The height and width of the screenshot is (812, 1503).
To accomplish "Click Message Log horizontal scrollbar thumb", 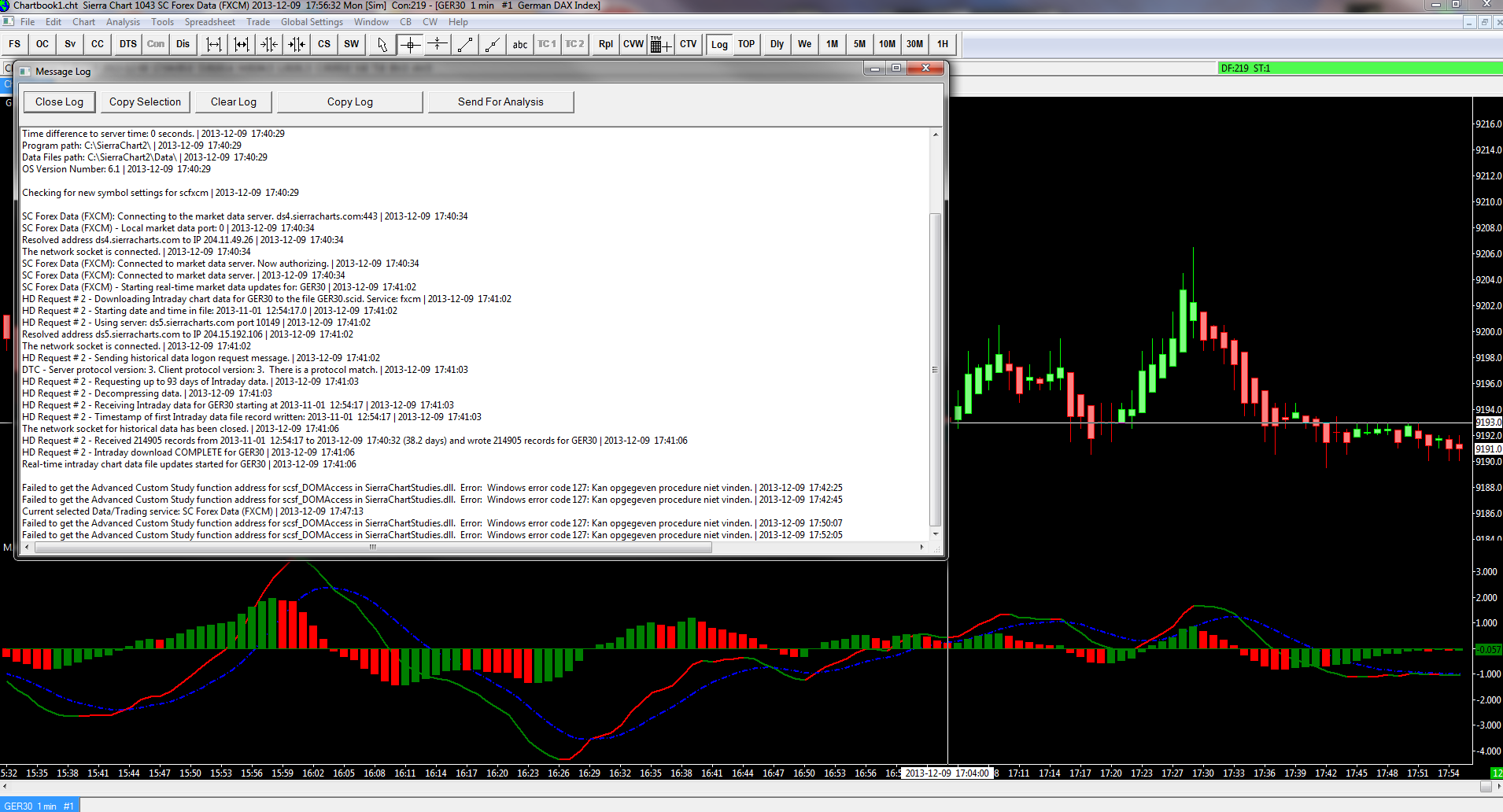I will 373,547.
